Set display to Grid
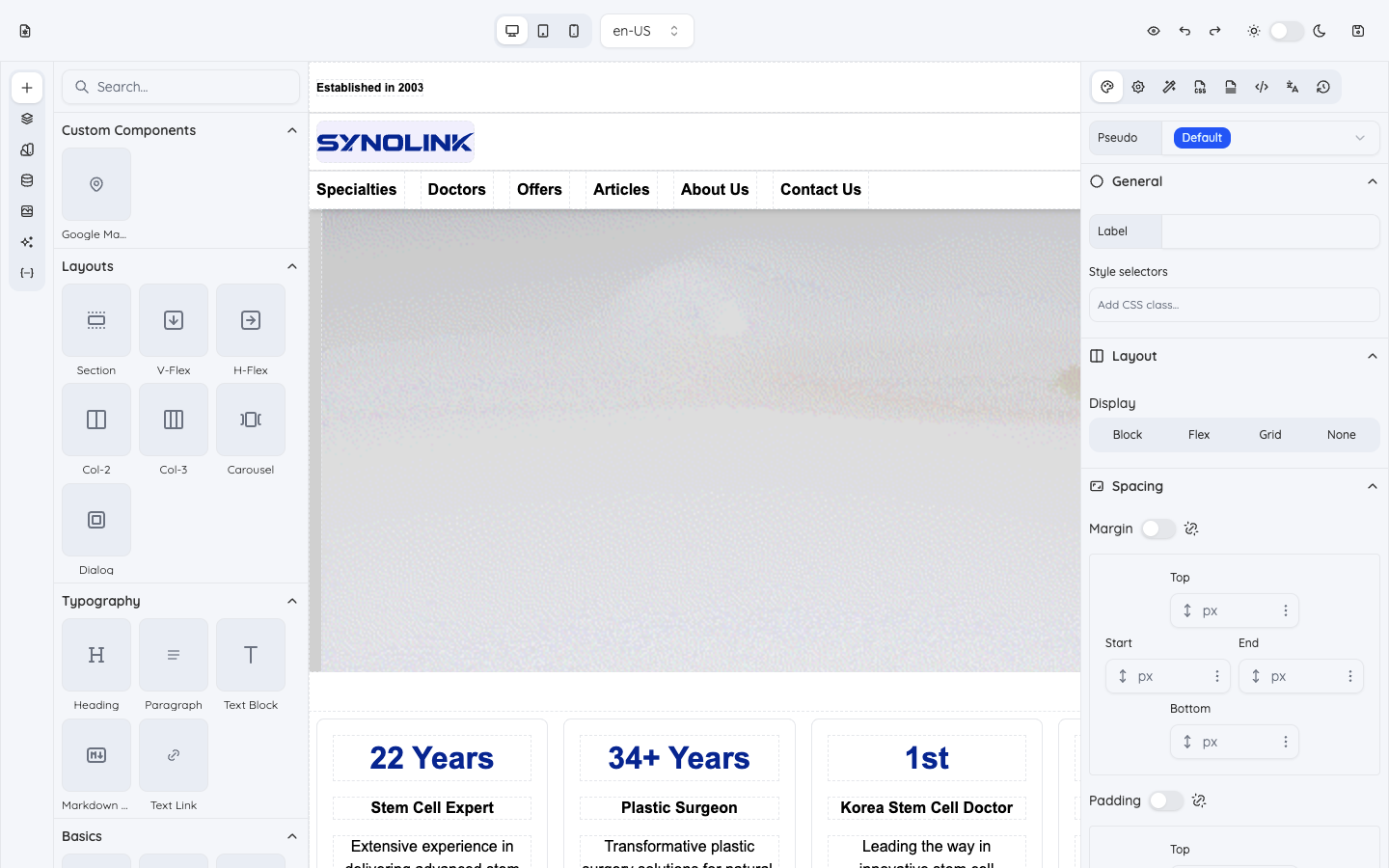 point(1270,435)
